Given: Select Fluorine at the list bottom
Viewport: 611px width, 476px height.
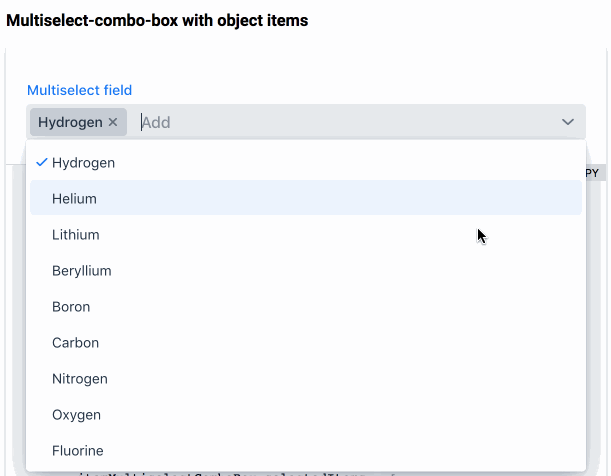Looking at the screenshot, I should 306,451.
